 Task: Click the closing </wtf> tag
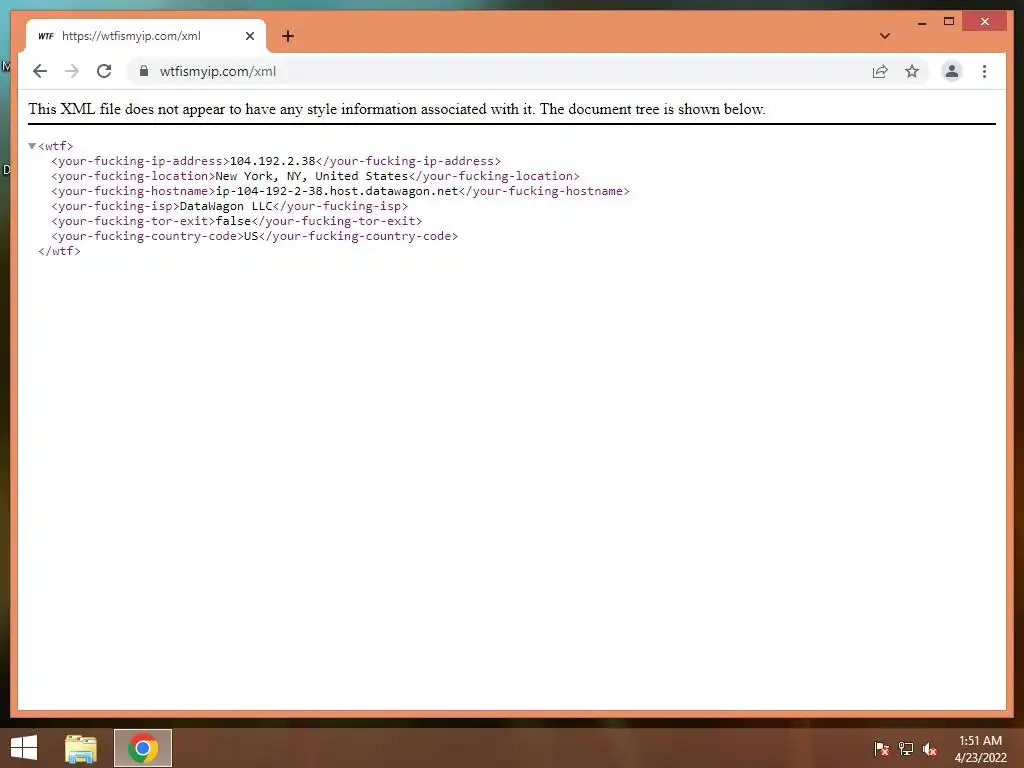[x=59, y=251]
